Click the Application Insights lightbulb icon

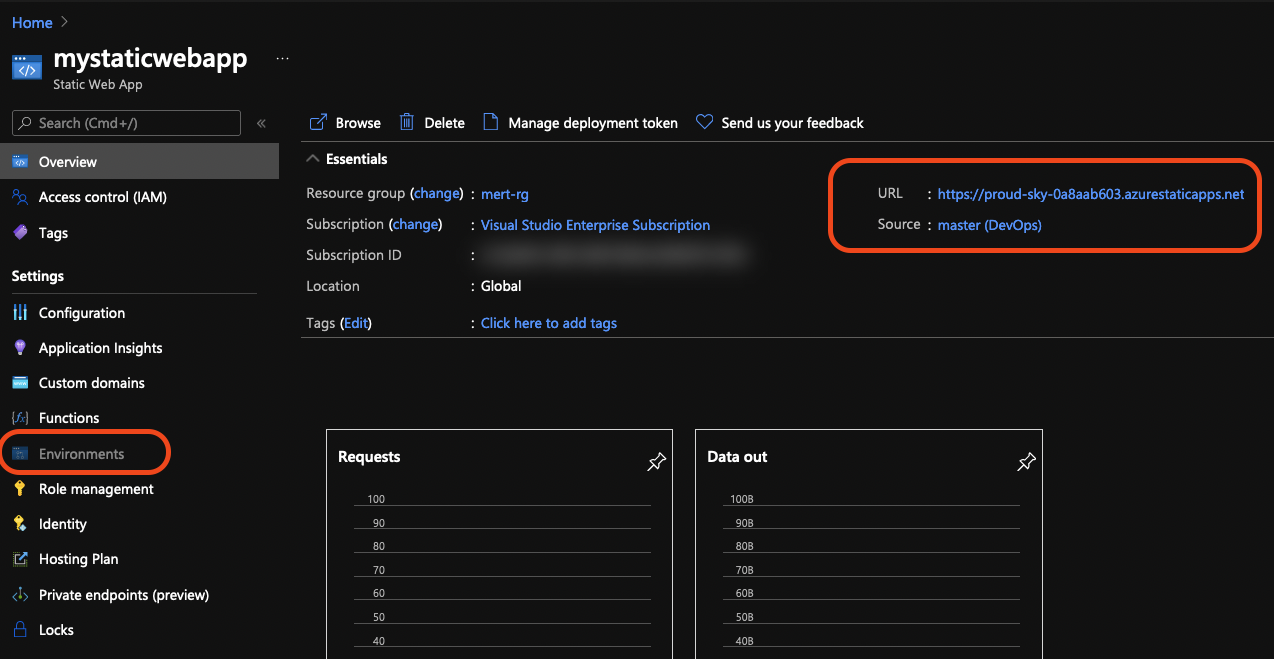tap(20, 348)
